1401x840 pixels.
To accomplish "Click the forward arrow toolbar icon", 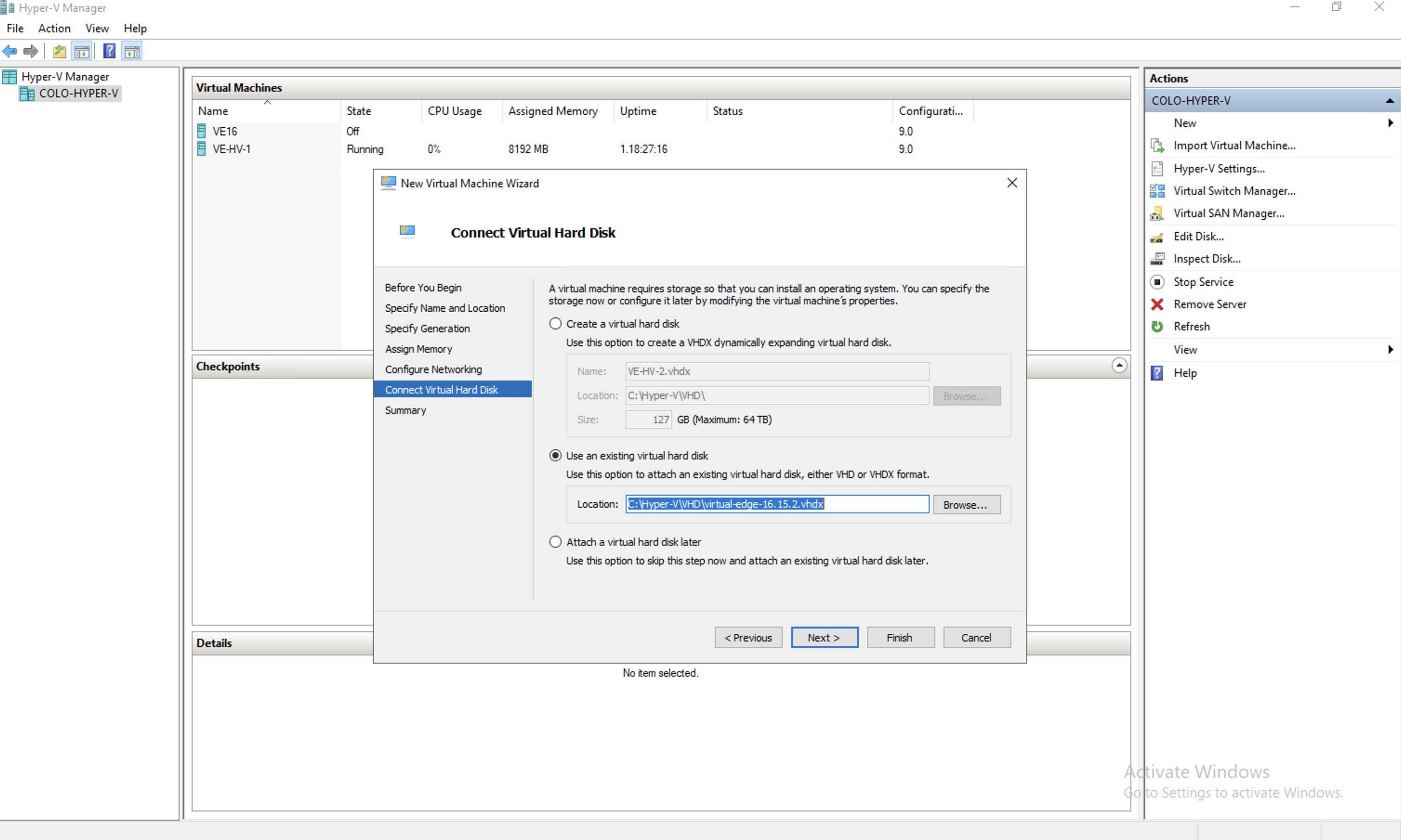I will click(x=31, y=52).
